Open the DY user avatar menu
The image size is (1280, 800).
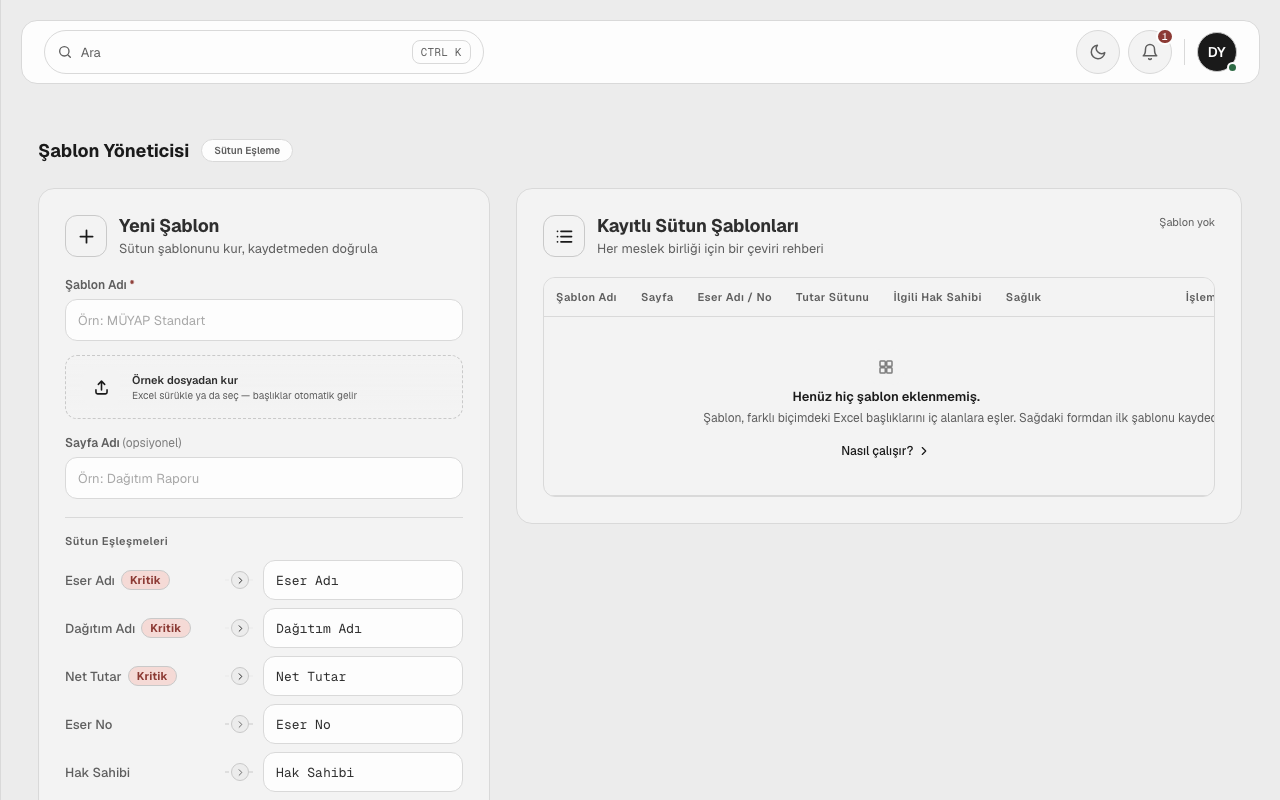click(1217, 52)
